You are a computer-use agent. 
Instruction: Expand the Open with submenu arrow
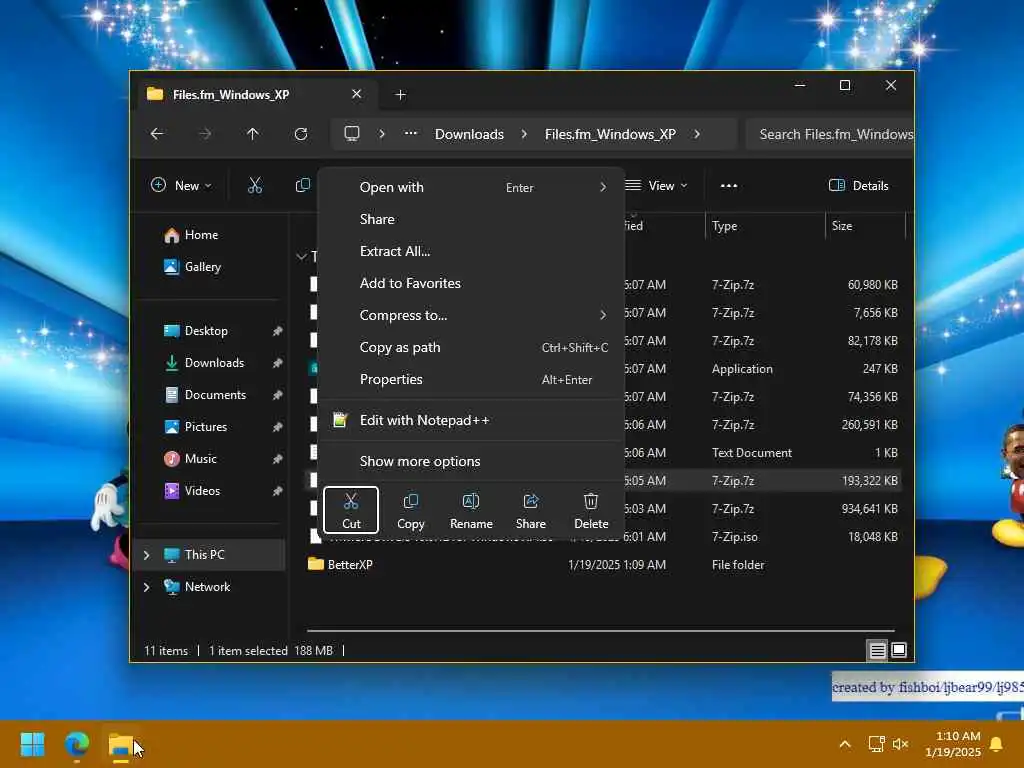coord(603,187)
